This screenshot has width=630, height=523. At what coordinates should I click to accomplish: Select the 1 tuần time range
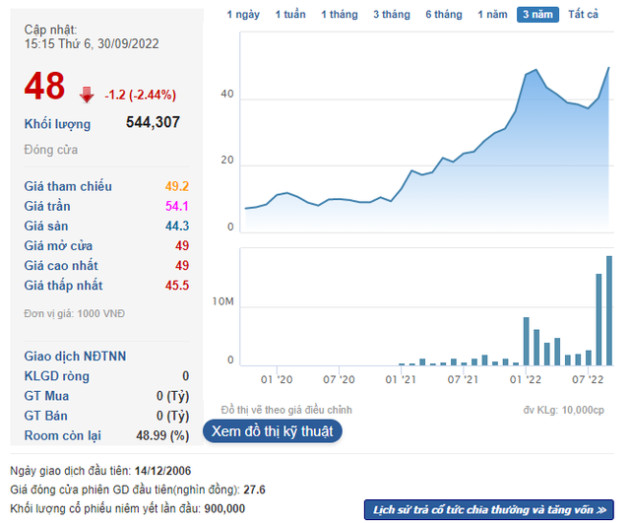point(290,15)
